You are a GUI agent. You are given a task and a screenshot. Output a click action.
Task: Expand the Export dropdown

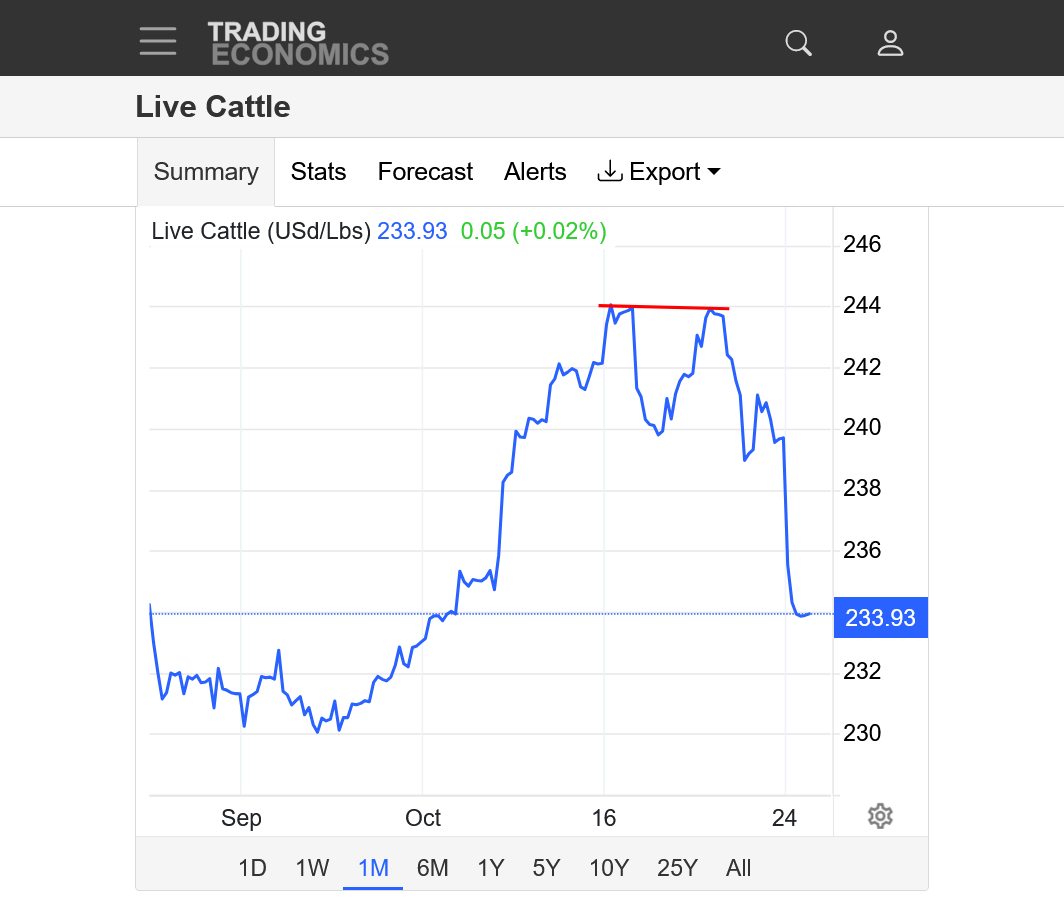point(659,172)
